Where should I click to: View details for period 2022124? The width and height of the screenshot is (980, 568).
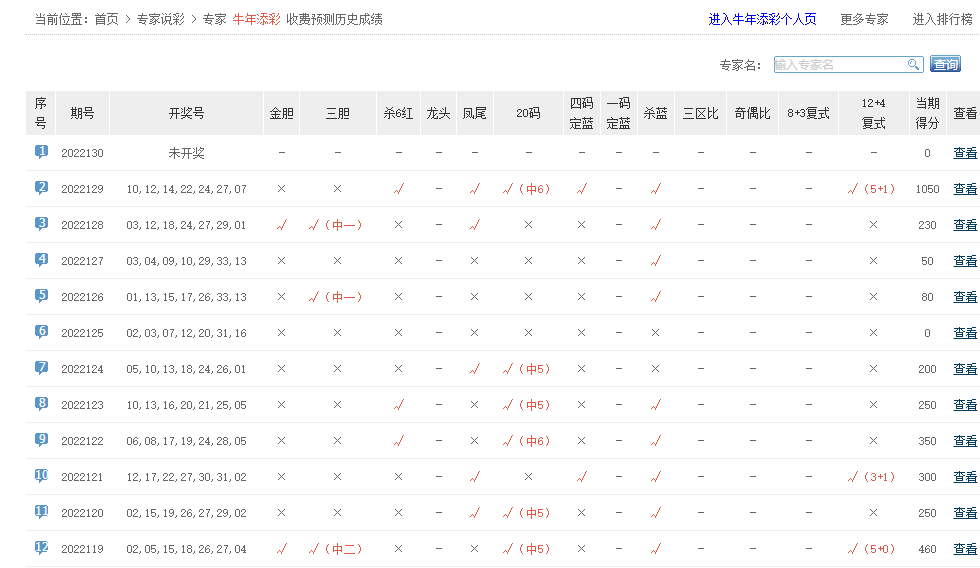pos(964,369)
